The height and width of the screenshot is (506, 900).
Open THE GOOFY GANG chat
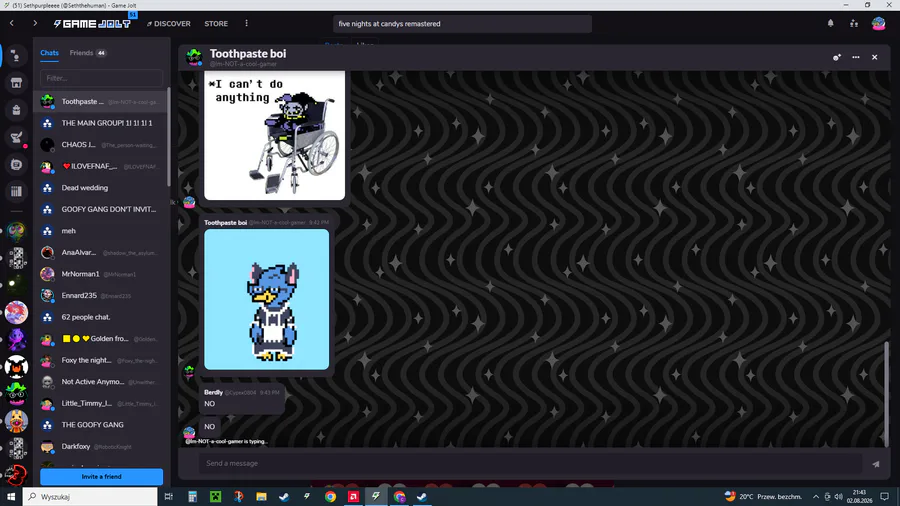(x=100, y=425)
